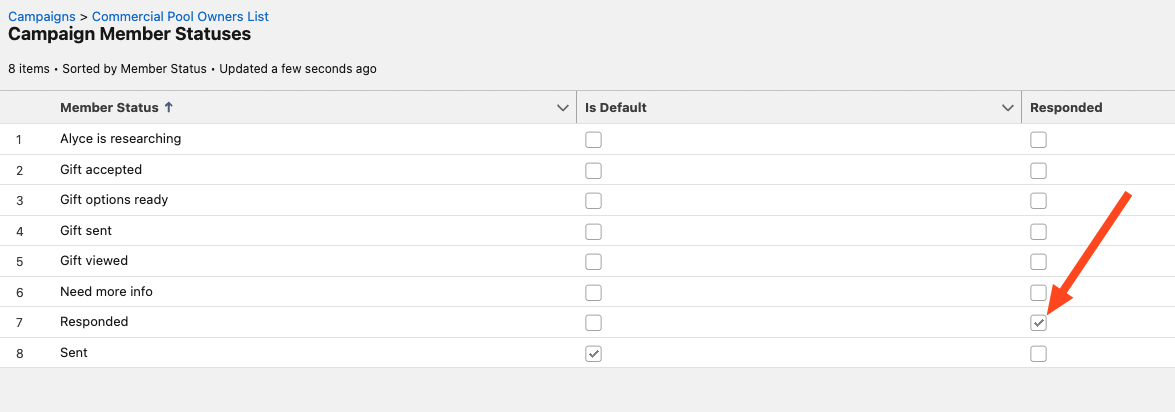Click the Campaigns breadcrumb link
This screenshot has height=412, width=1175.
(x=42, y=16)
